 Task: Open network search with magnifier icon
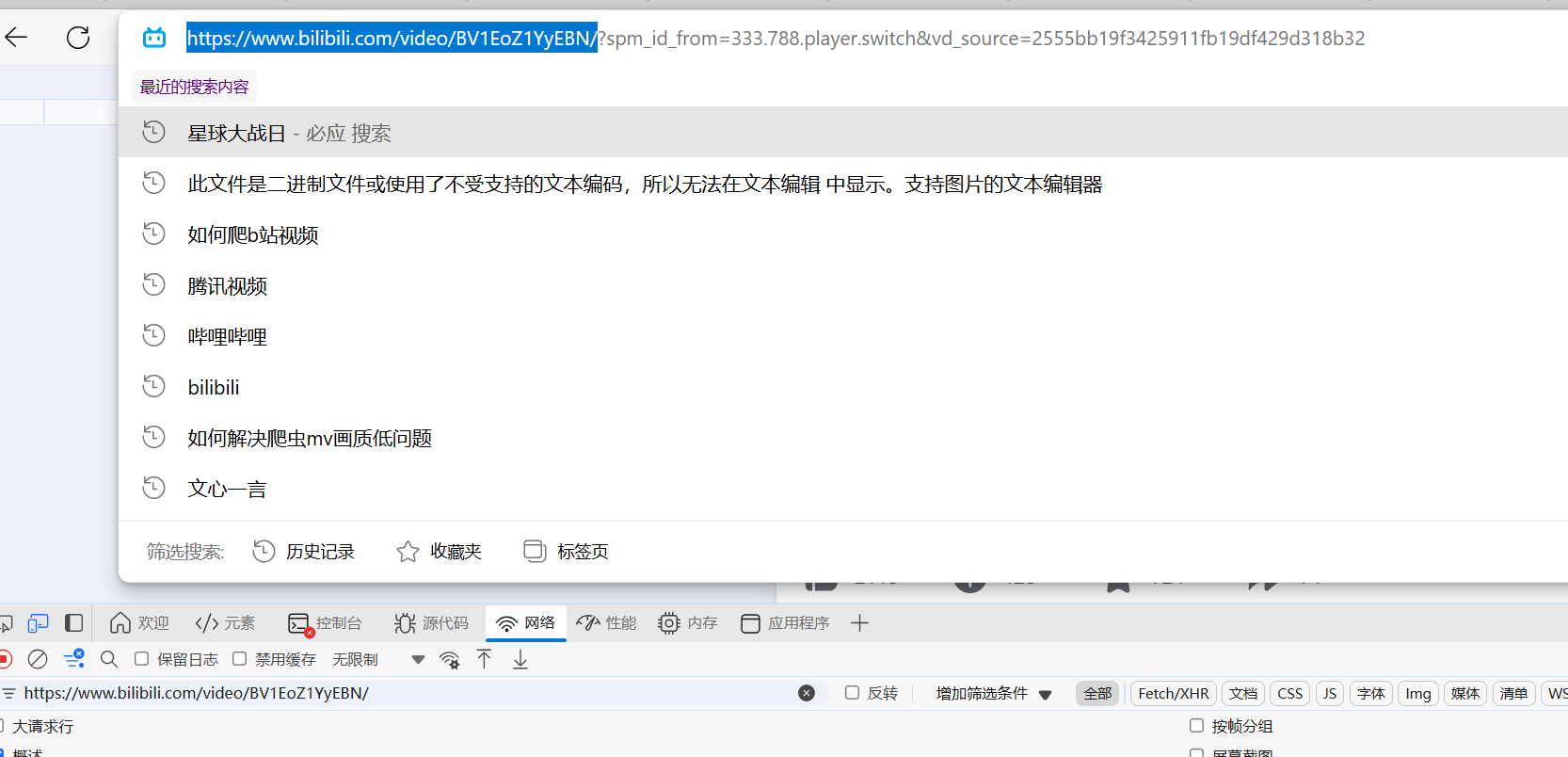[x=109, y=659]
